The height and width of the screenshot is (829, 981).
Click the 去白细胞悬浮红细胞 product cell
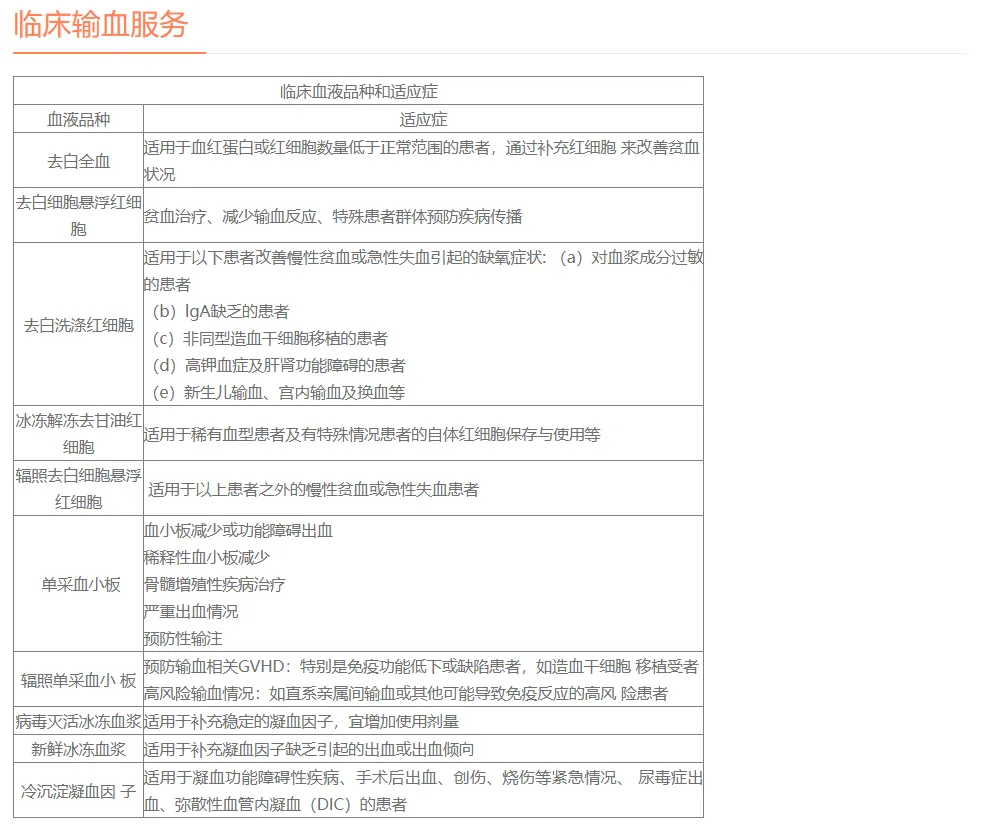pos(79,215)
